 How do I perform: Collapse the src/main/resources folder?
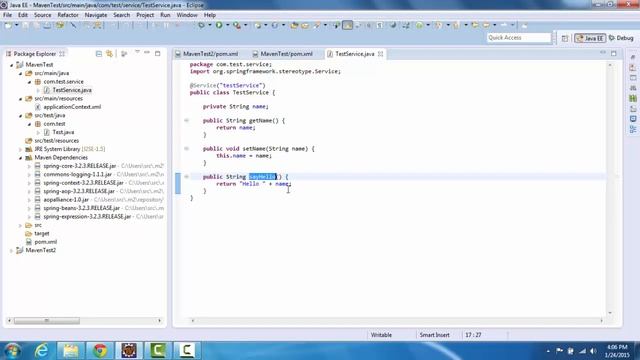tap(20, 99)
